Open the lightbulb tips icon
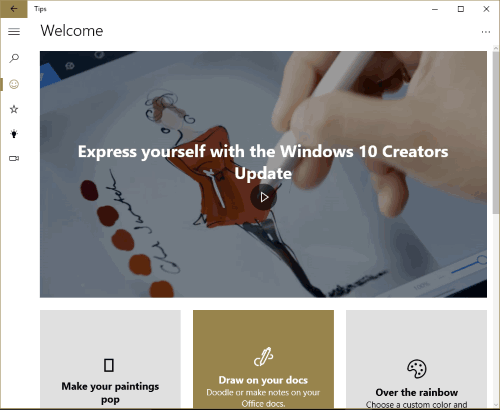500x410 pixels. click(x=14, y=134)
